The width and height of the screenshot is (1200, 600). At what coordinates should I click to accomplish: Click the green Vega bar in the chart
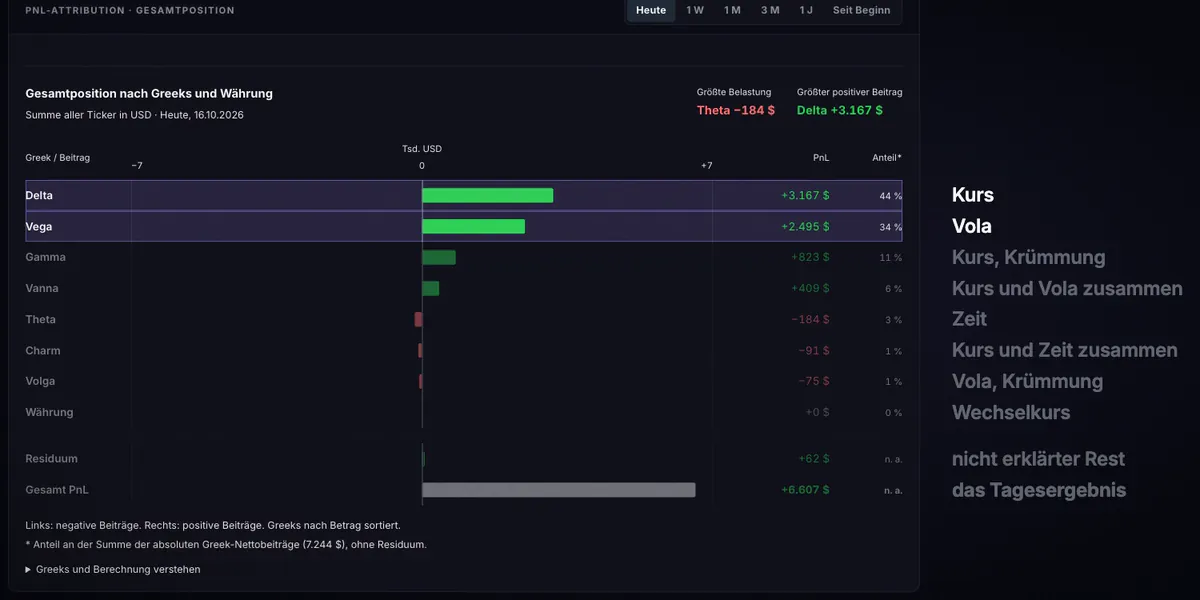click(x=474, y=227)
